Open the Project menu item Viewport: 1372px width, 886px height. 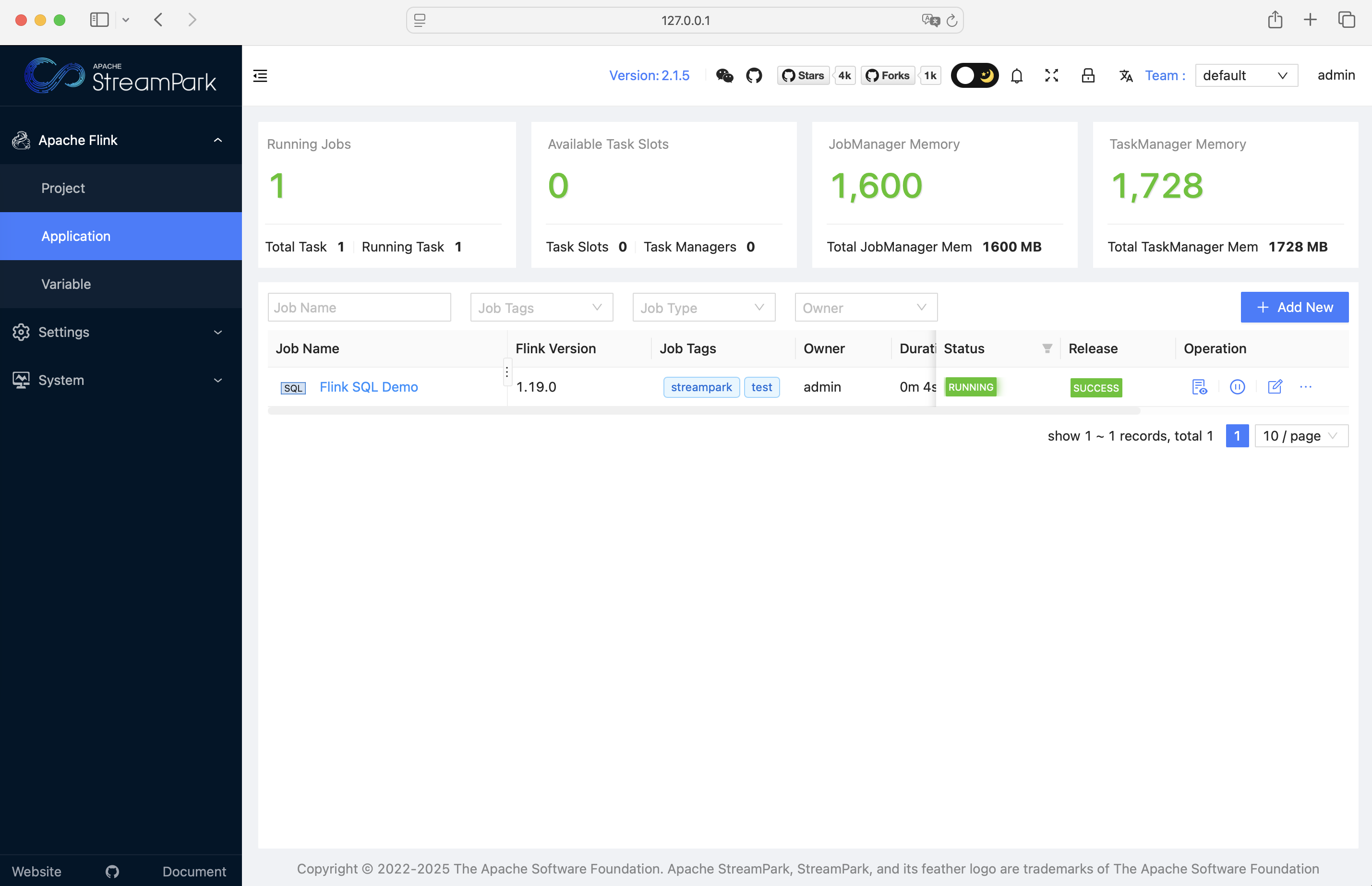coord(63,188)
